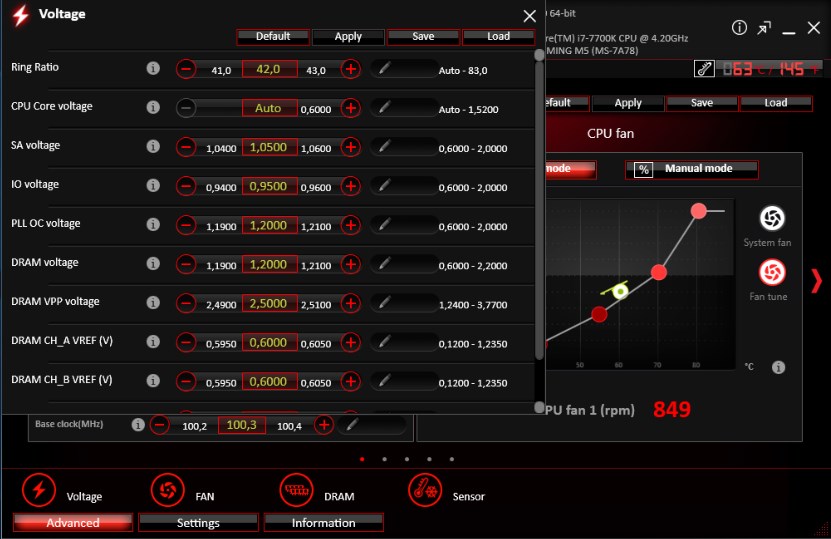
Task: Select the lowest dark-red fan curve point
Action: (x=599, y=314)
